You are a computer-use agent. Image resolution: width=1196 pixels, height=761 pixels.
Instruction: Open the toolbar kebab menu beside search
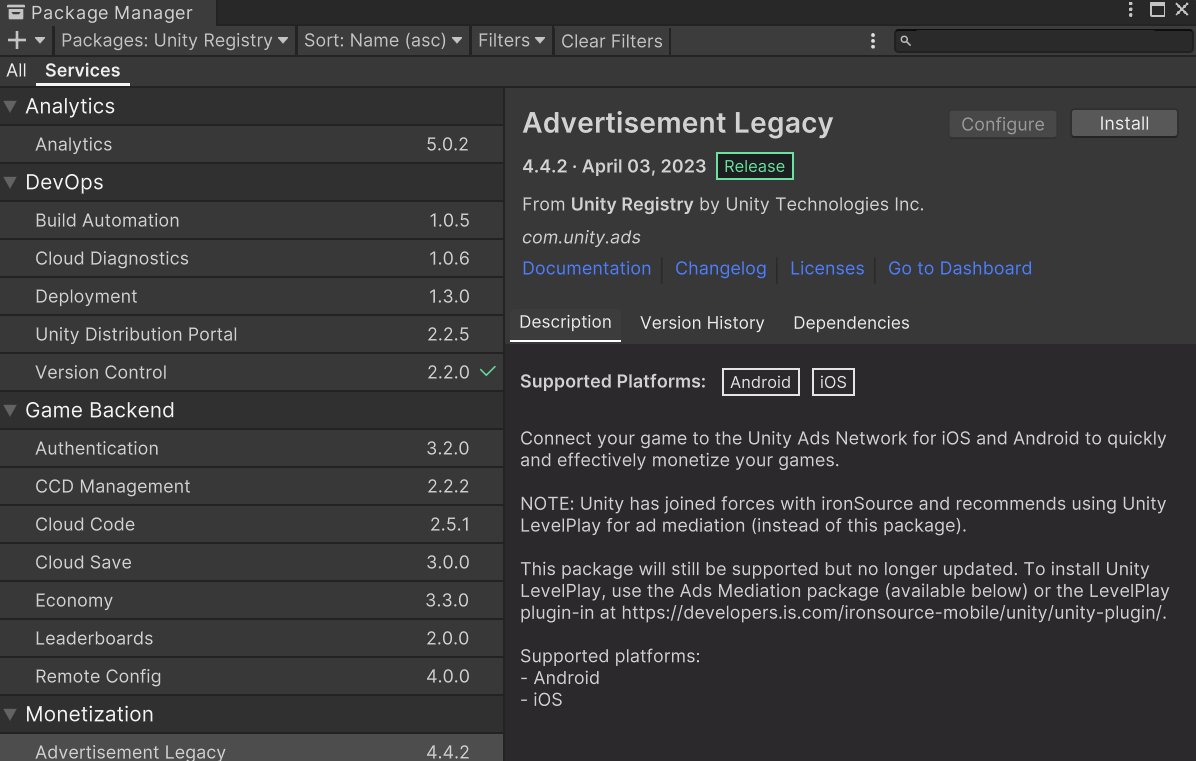pos(873,41)
